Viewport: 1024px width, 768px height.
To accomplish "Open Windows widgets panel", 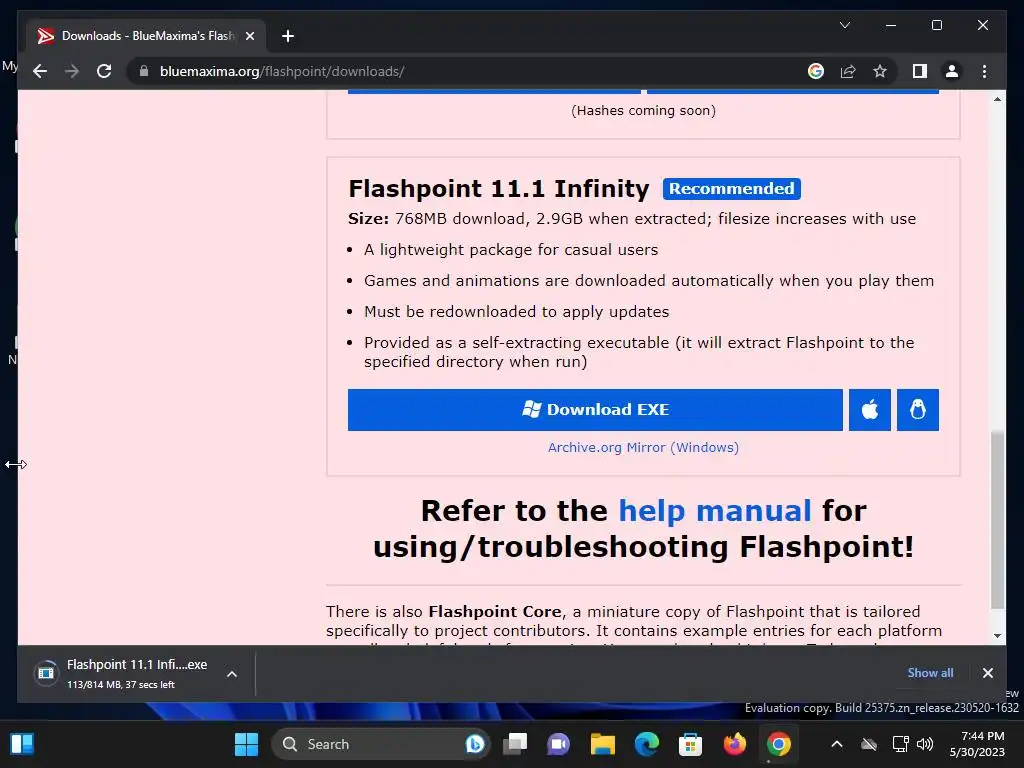I will (x=22, y=744).
